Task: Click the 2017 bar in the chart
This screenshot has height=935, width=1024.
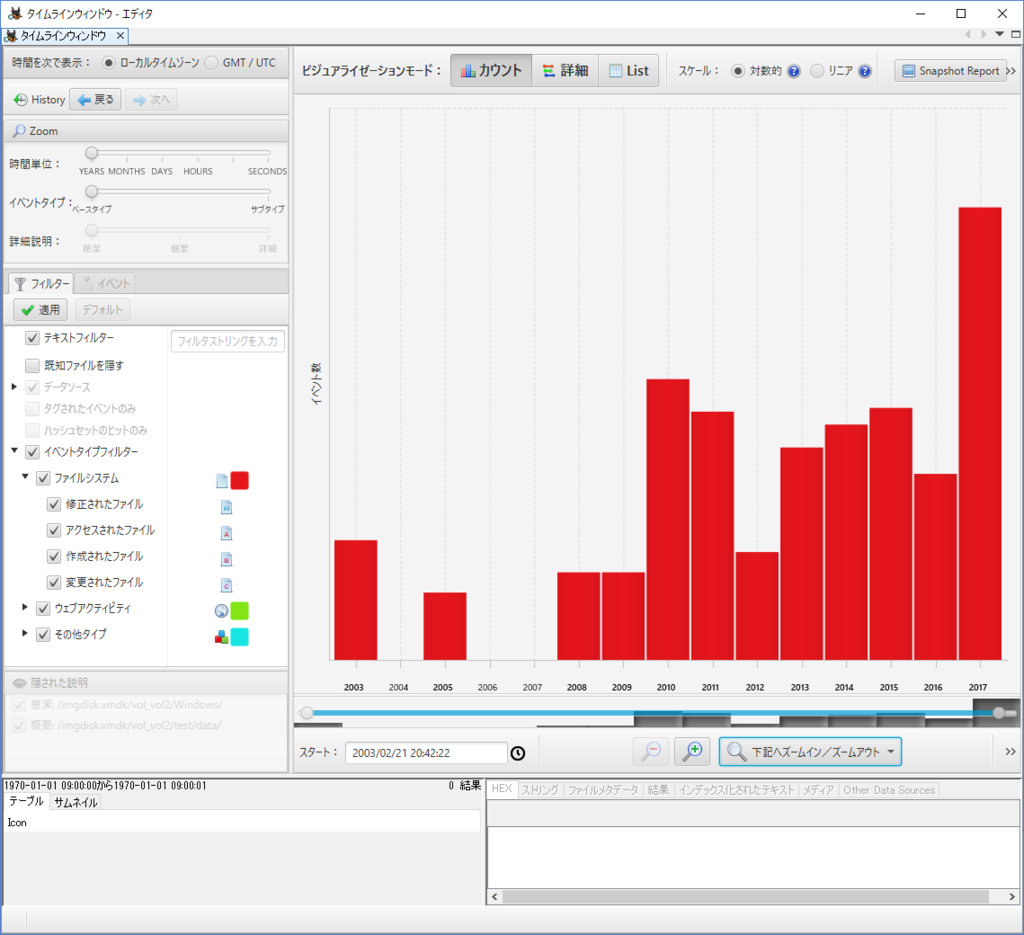Action: 980,434
